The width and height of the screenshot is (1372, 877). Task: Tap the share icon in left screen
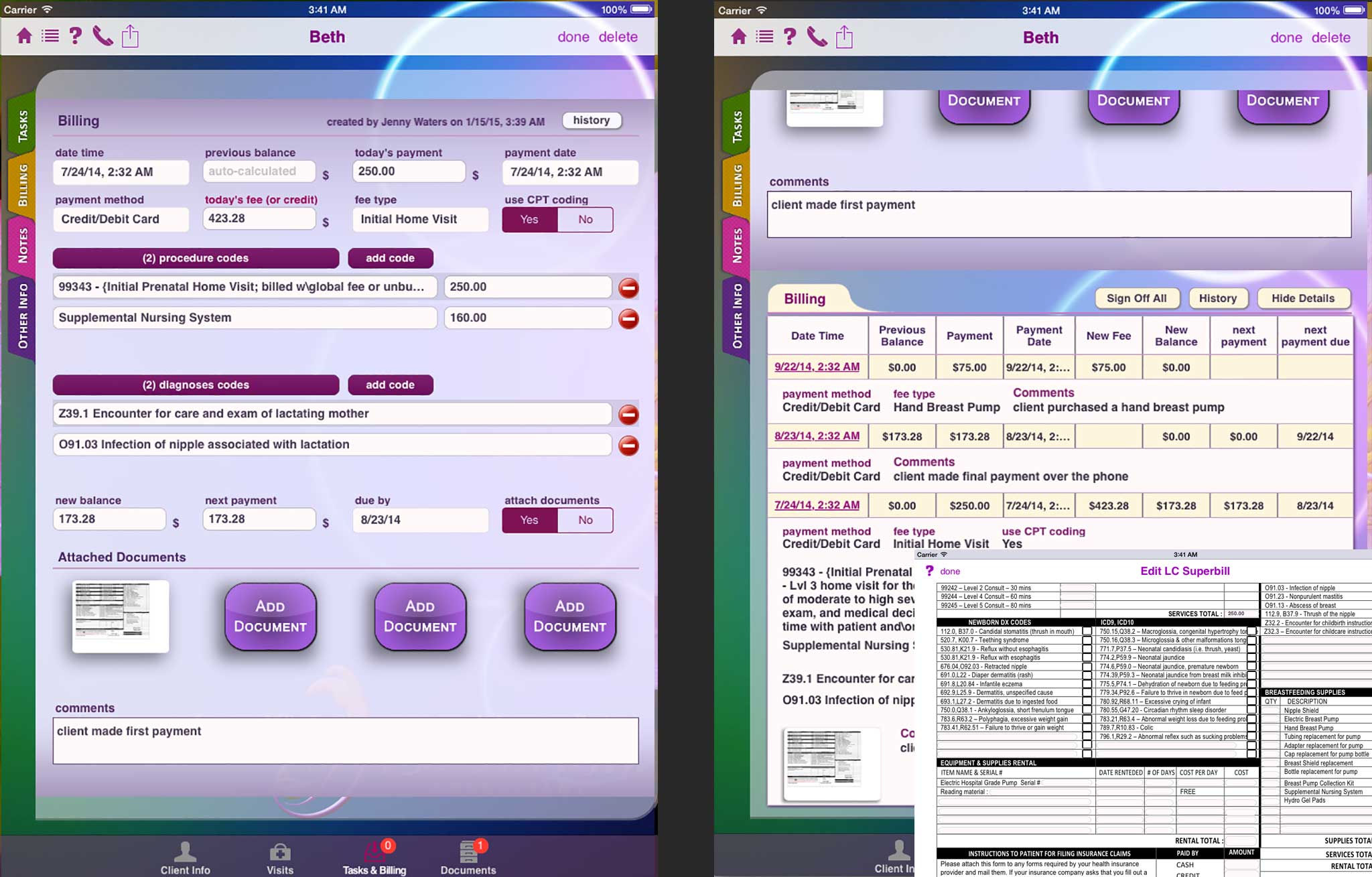(130, 36)
